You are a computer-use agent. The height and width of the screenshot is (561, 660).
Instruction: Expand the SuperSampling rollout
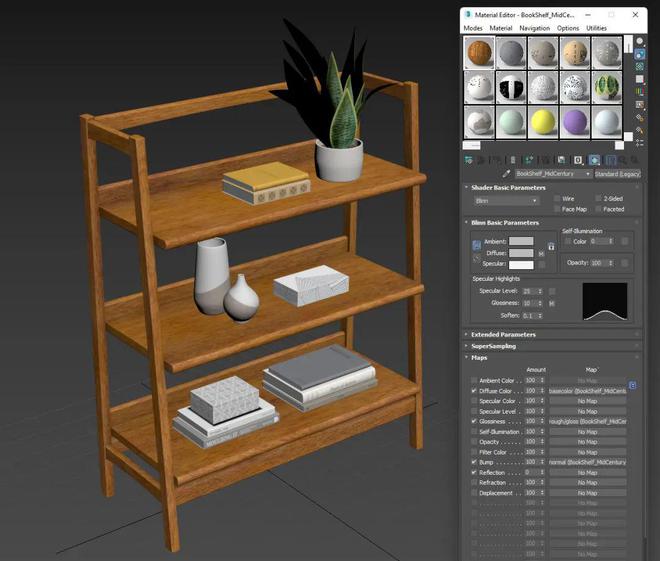[x=493, y=346]
